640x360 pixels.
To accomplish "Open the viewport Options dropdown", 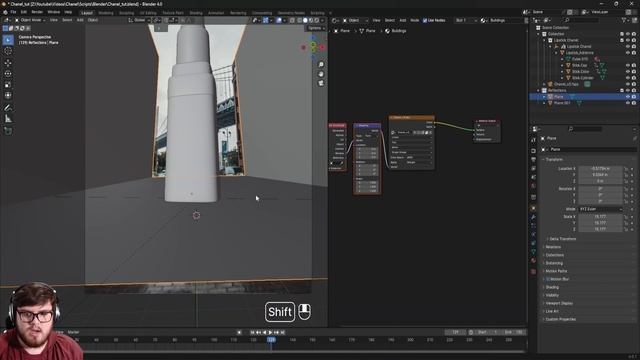I will [316, 28].
